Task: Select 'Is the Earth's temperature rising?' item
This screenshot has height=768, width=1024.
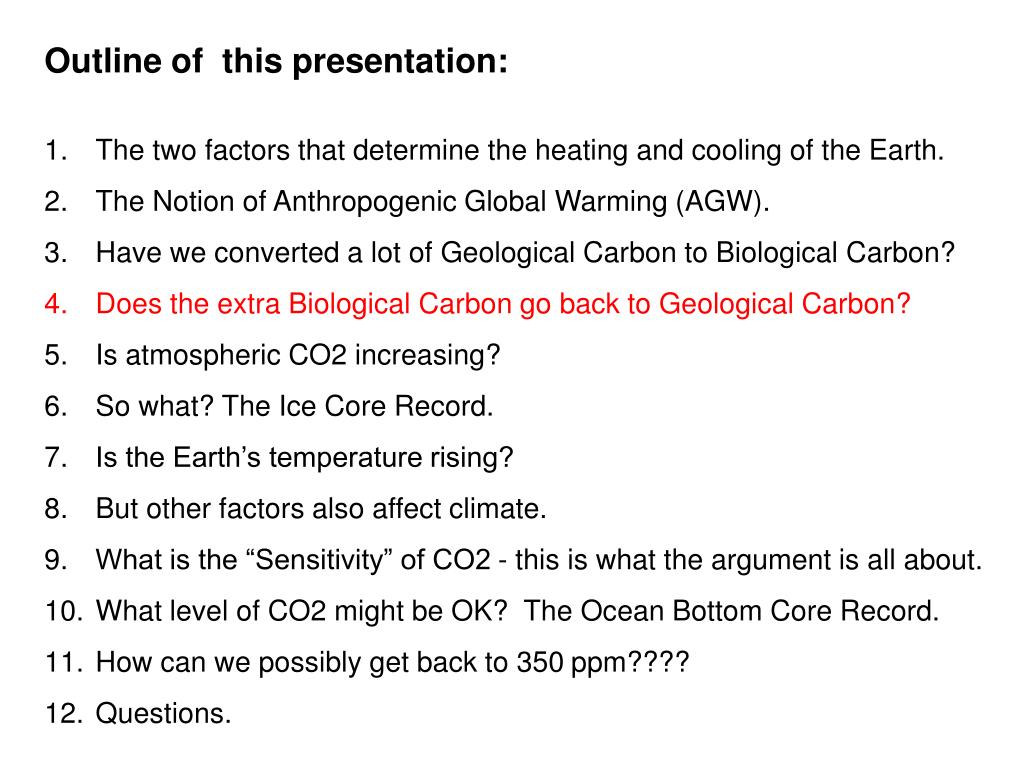Action: click(304, 458)
